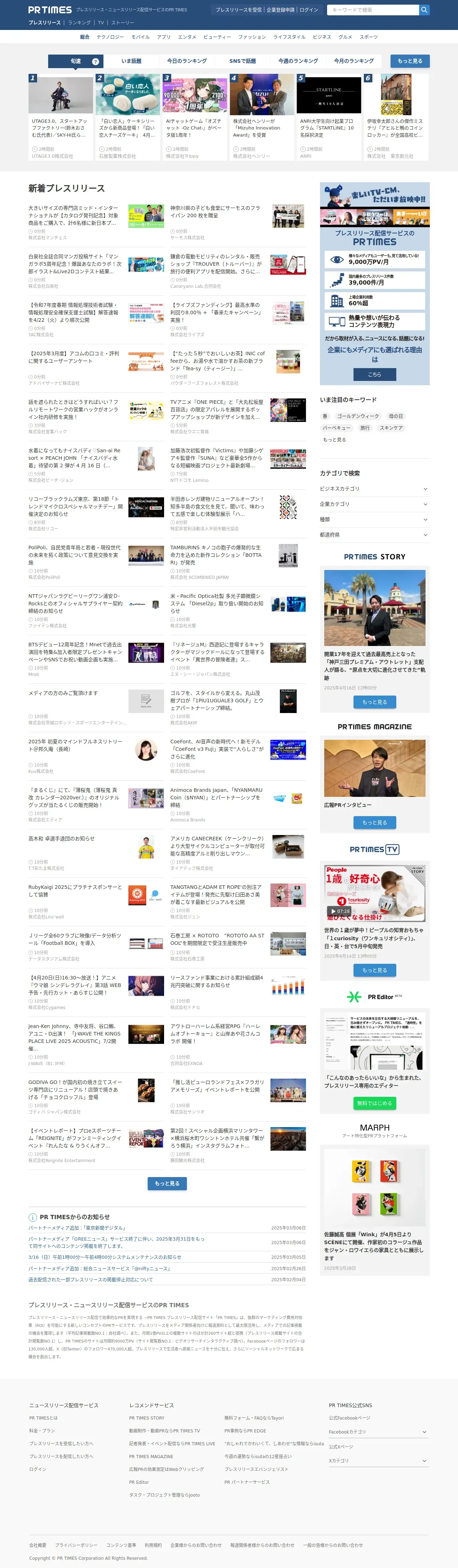Open ranked #5 STARTLINE article thumbnail
458x1568 pixels.
coord(328,95)
